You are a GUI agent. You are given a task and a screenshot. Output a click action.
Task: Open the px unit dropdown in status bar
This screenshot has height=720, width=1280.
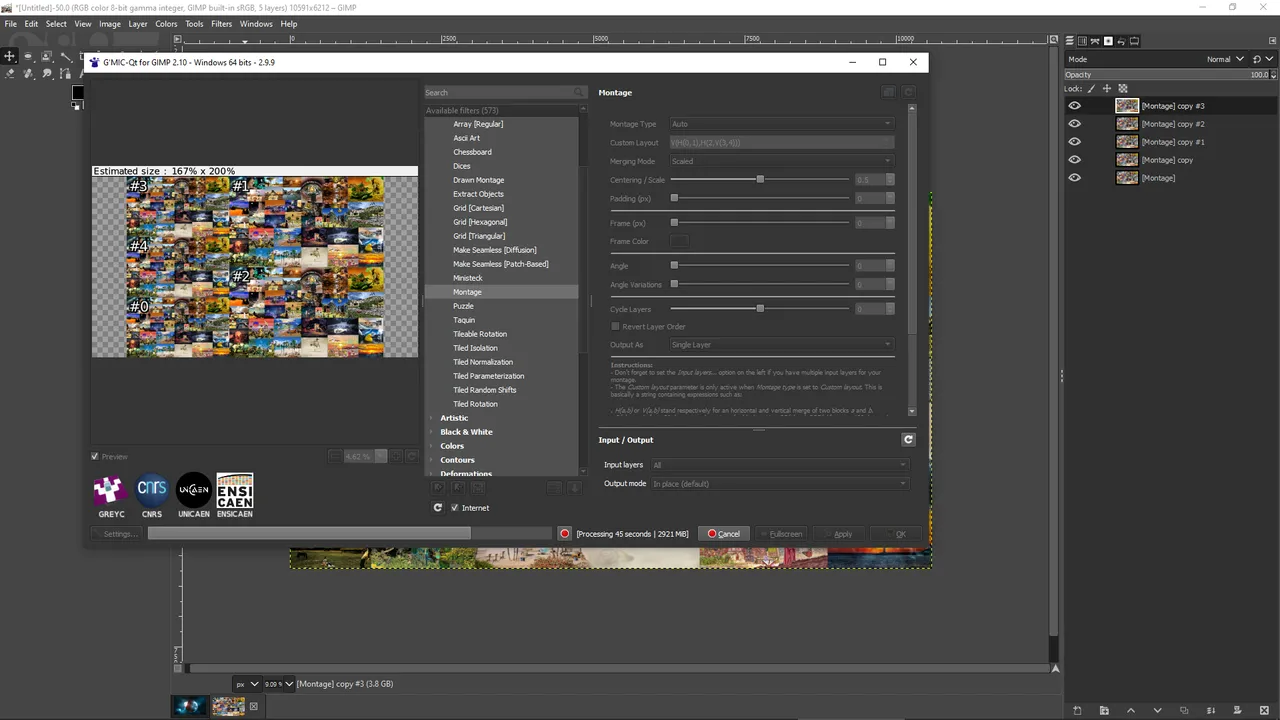pyautogui.click(x=247, y=684)
